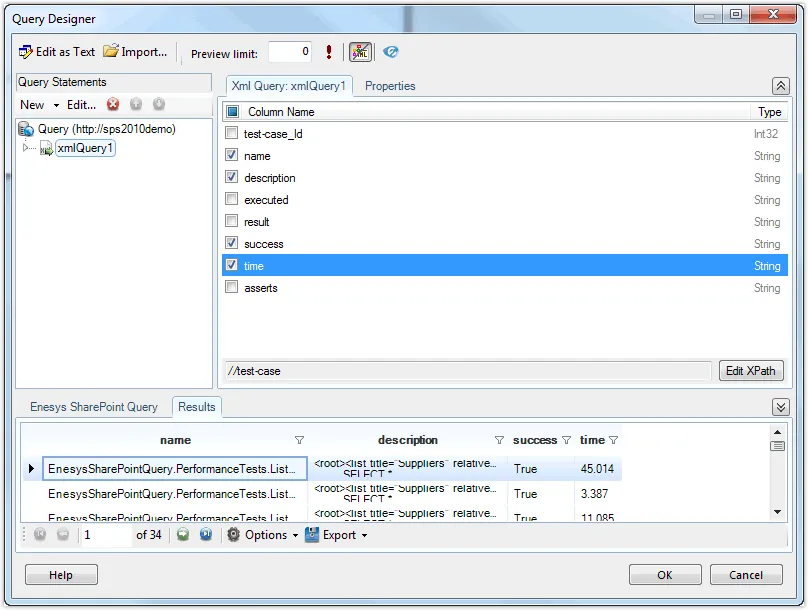
Task: Click the blue eye preview icon
Action: 390,52
